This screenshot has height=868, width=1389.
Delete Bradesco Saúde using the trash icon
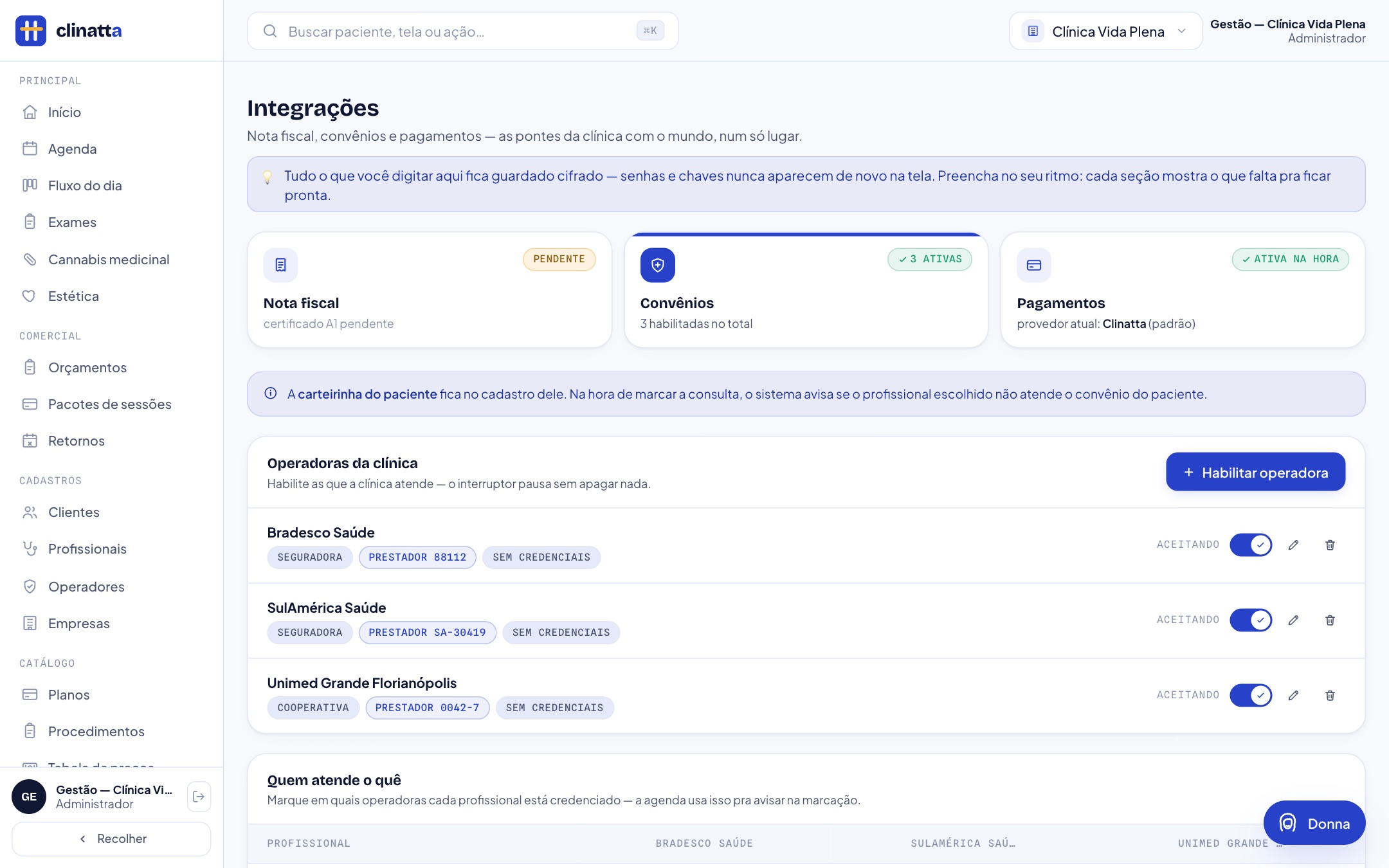(x=1330, y=545)
